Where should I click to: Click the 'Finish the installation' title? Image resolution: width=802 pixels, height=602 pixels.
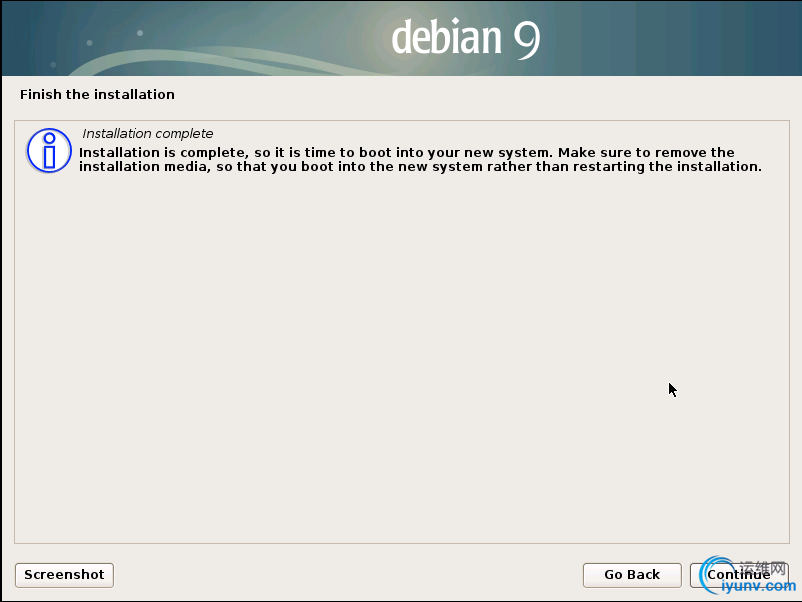(x=97, y=94)
